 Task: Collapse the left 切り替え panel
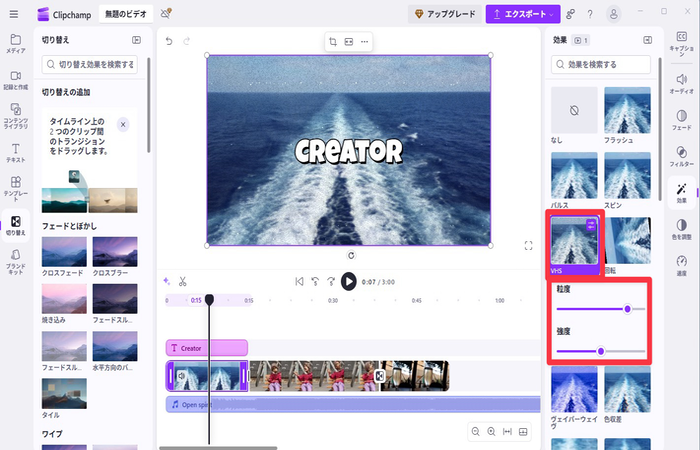pyautogui.click(x=136, y=40)
